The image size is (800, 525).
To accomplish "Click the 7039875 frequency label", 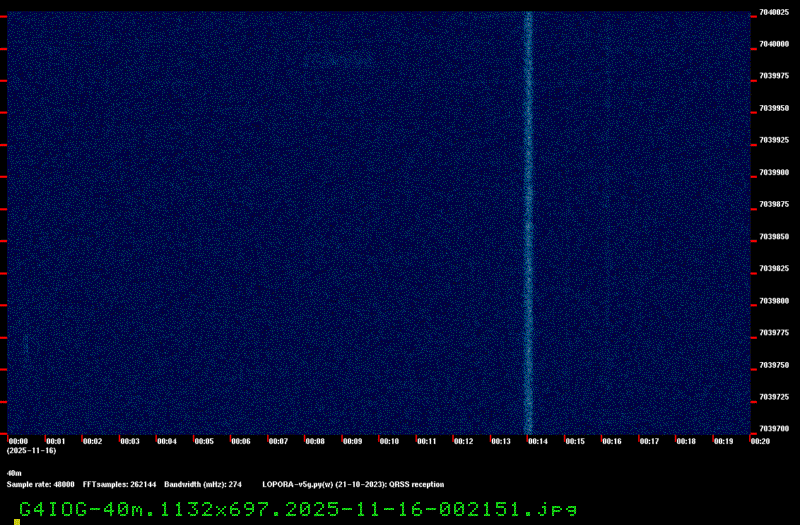I will pos(774,204).
